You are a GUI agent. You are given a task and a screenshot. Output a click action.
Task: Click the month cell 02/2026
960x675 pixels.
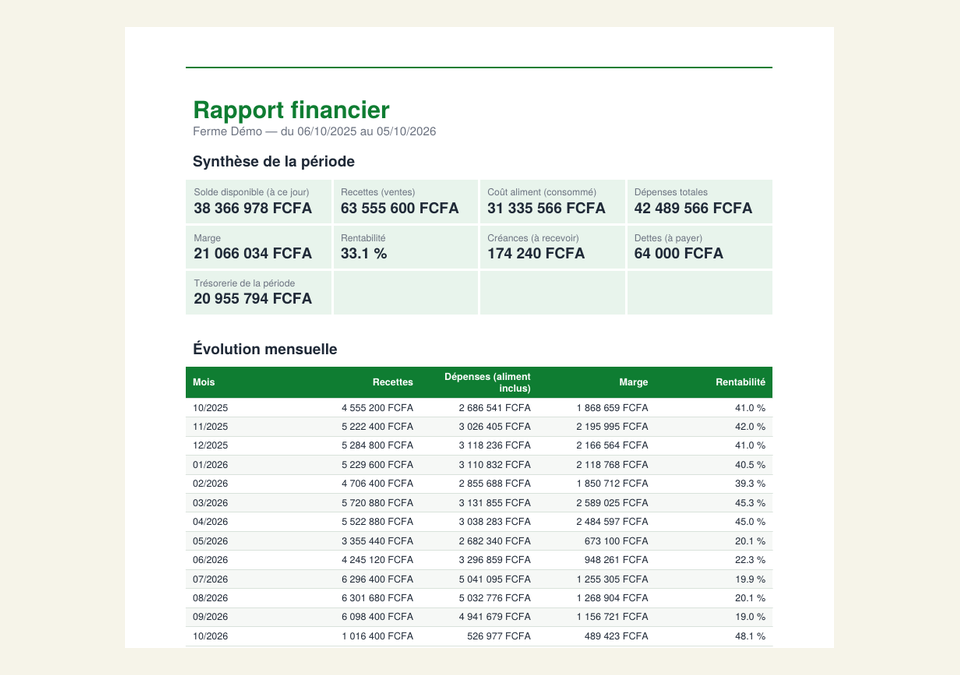(x=210, y=484)
